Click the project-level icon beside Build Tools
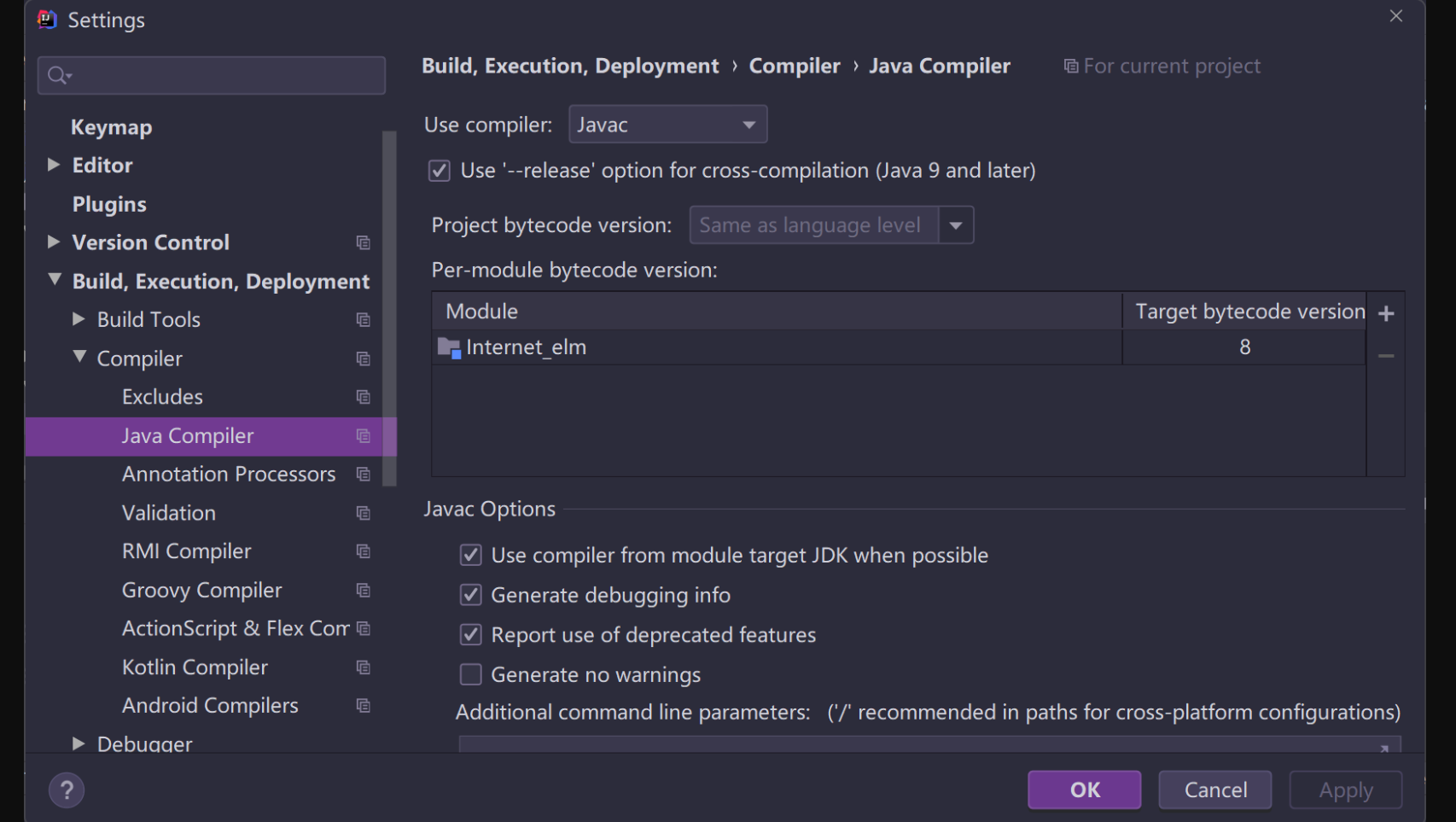The height and width of the screenshot is (822, 1456). tap(364, 320)
